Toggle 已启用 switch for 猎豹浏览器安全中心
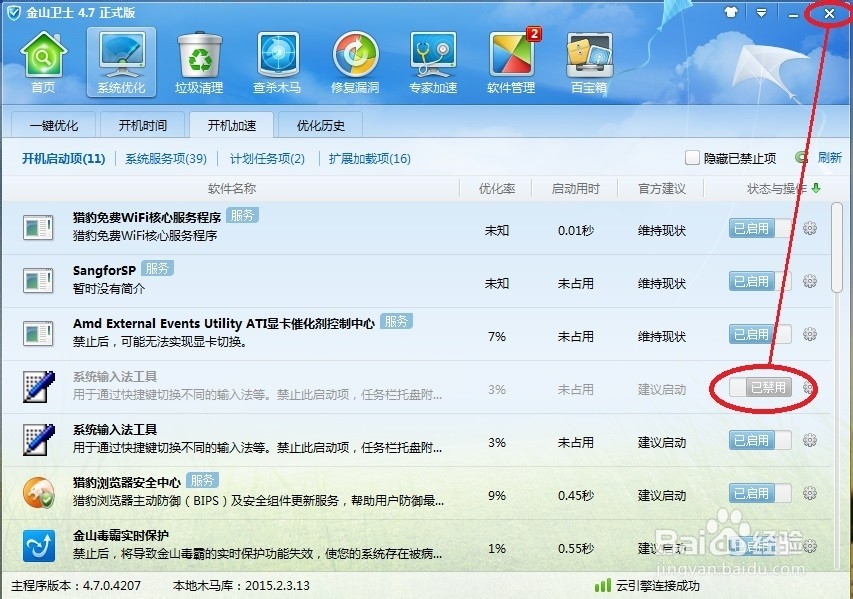This screenshot has height=599, width=853. tap(760, 493)
